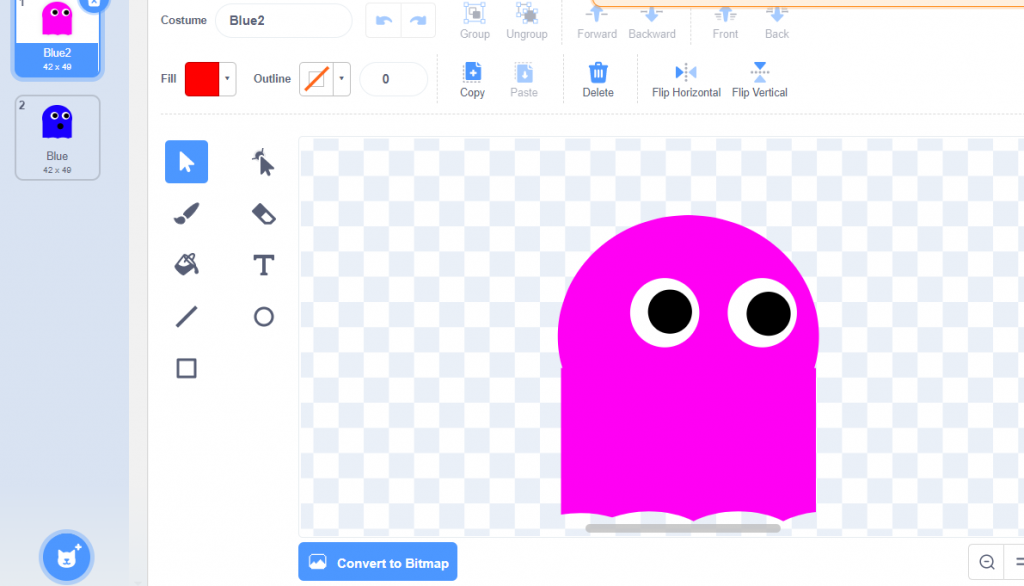Click the costume name field Blue2

tap(283, 20)
